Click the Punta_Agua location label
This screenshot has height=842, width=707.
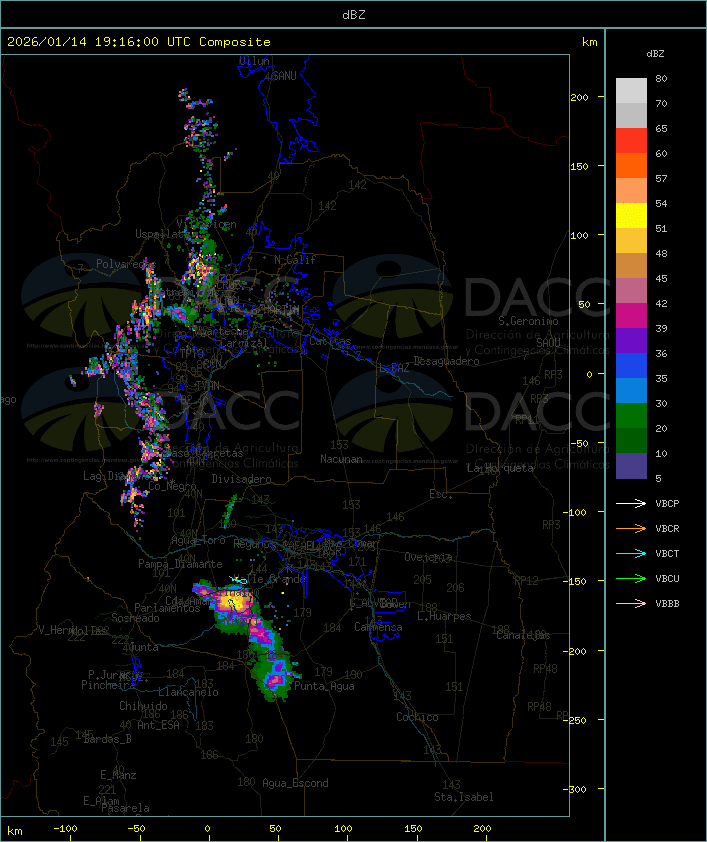pyautogui.click(x=326, y=686)
